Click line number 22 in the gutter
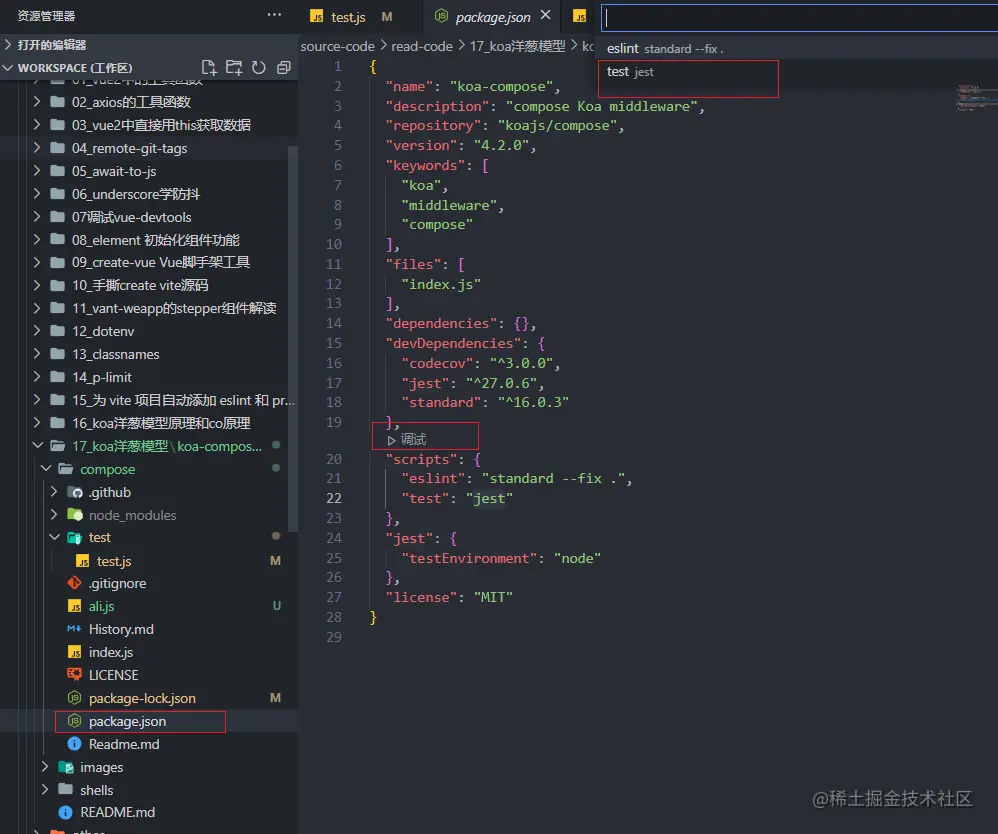This screenshot has width=998, height=834. click(x=334, y=498)
